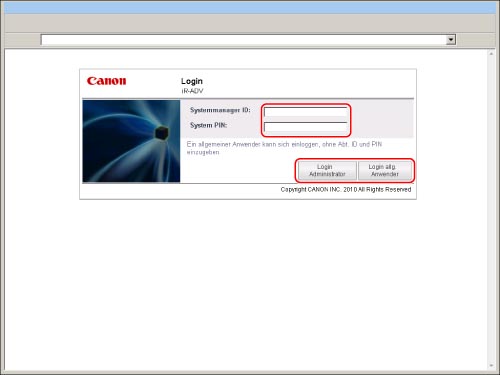The height and width of the screenshot is (375, 500).
Task: Click inside the browser address field
Action: coord(244,40)
